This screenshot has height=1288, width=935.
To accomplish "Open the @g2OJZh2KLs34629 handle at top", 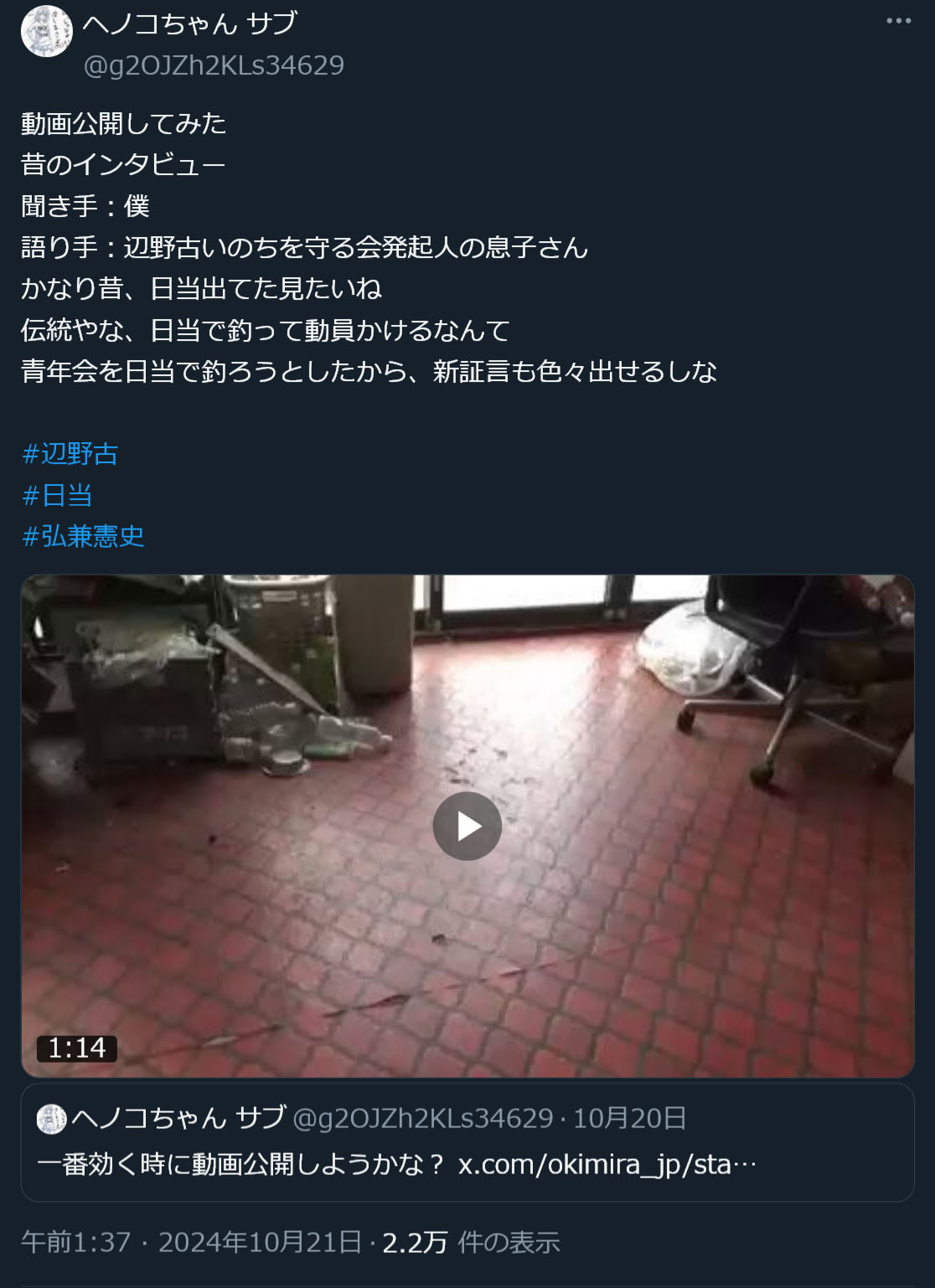I will [x=214, y=65].
